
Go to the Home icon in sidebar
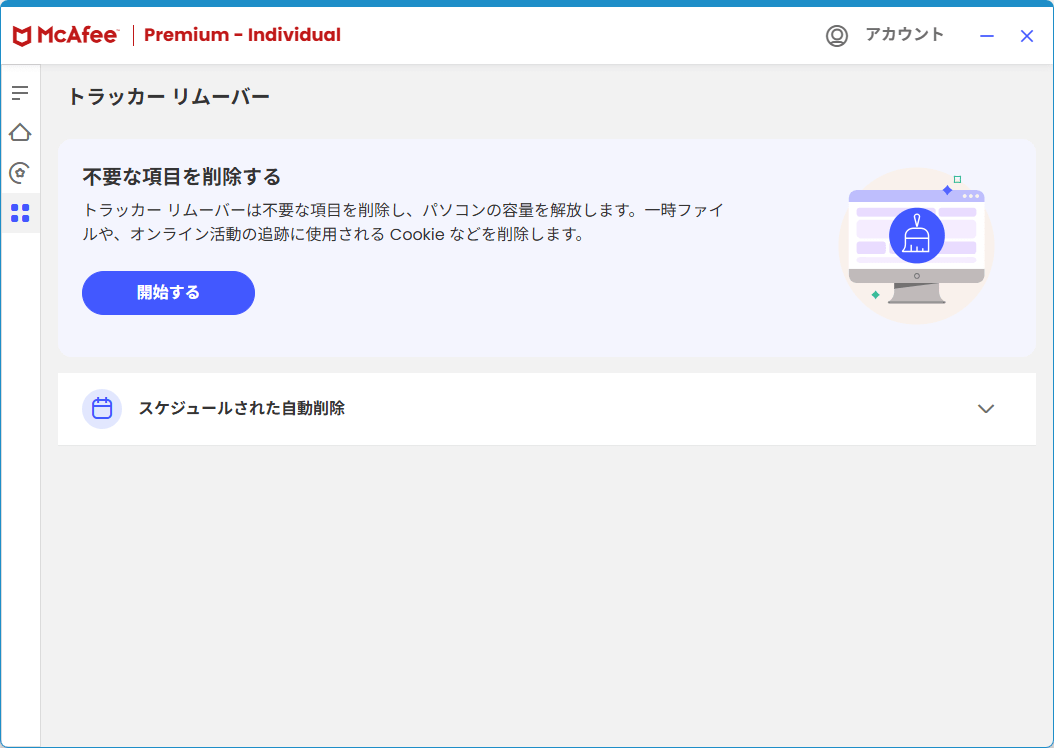pos(19,132)
